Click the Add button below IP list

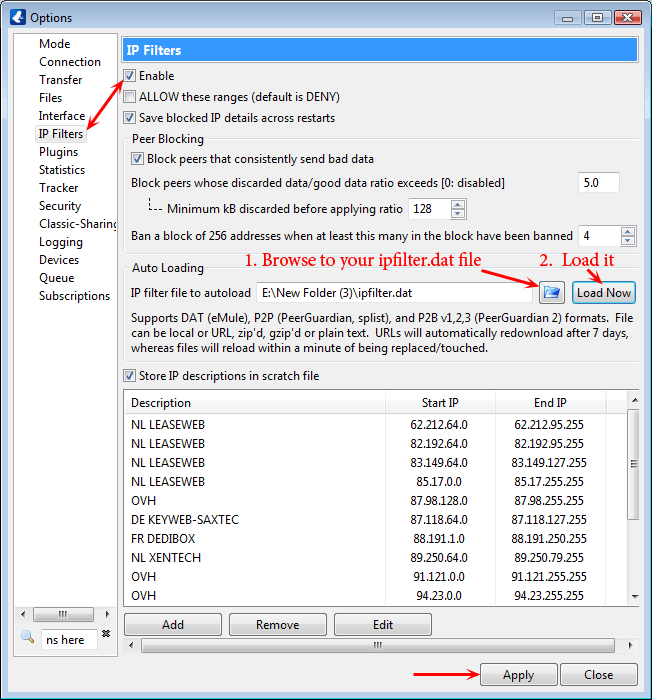tap(173, 625)
